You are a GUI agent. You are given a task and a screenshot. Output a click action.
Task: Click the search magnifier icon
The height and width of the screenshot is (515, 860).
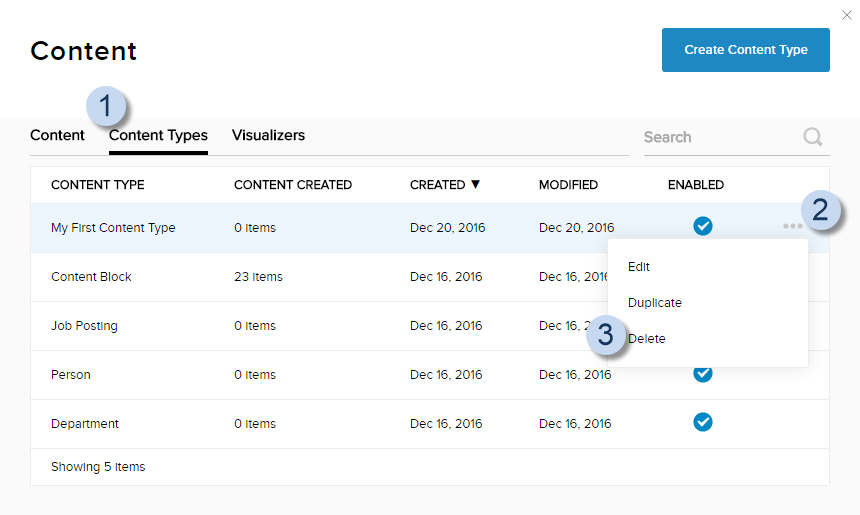coord(813,137)
